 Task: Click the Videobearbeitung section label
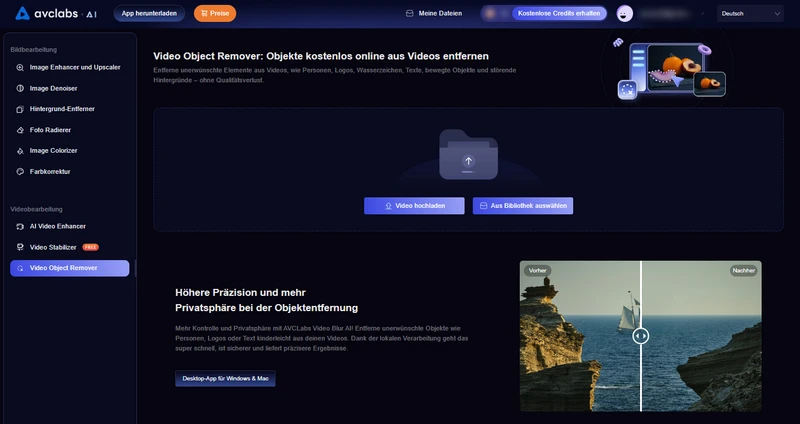(36, 209)
